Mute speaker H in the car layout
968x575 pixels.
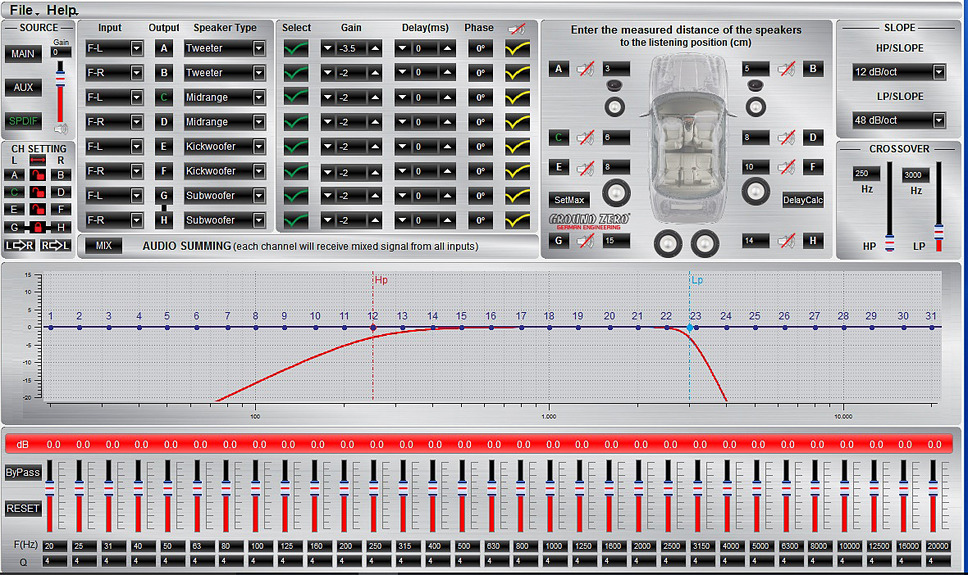(x=787, y=241)
